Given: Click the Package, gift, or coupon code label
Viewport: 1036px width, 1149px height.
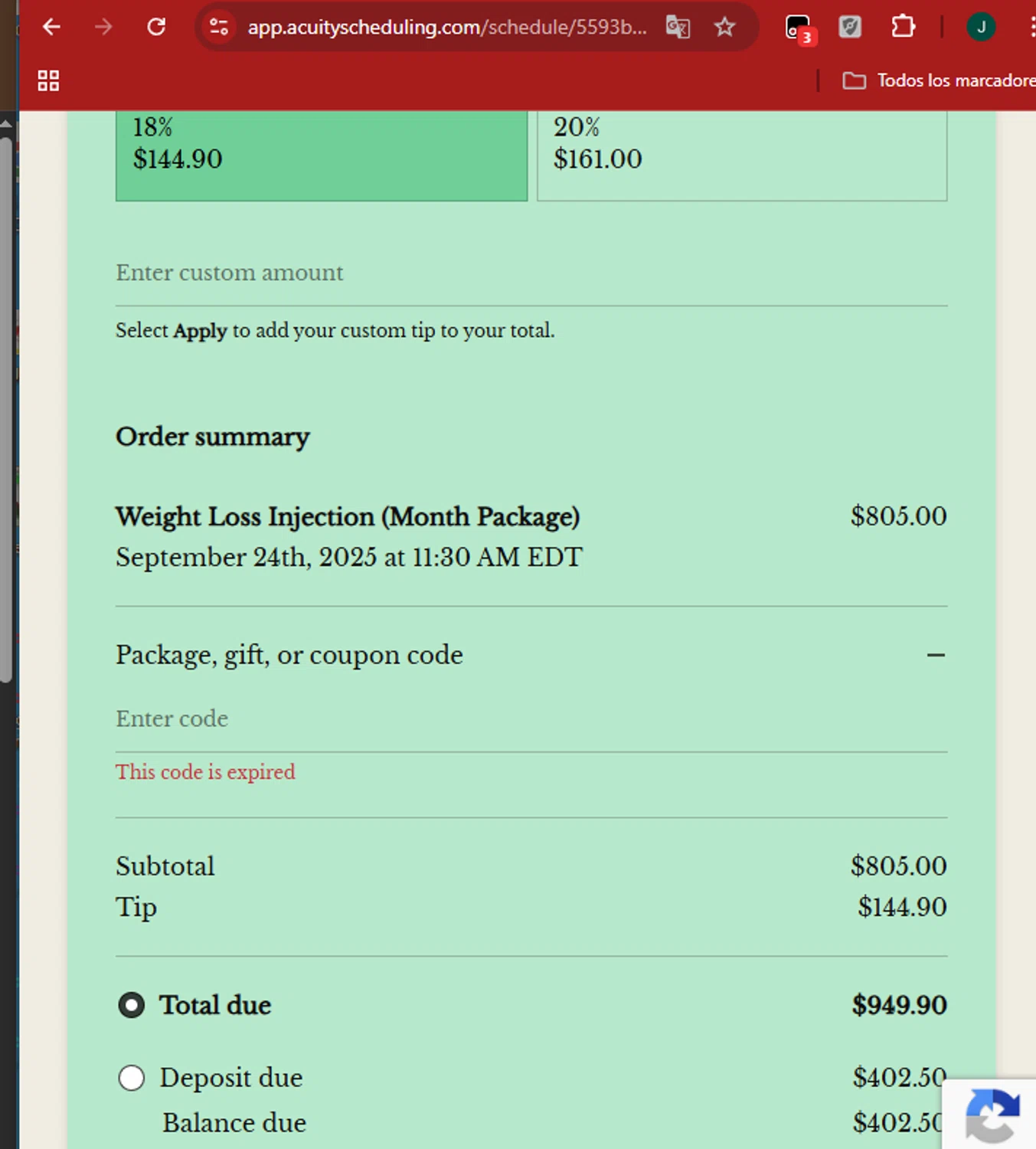Looking at the screenshot, I should [x=289, y=656].
